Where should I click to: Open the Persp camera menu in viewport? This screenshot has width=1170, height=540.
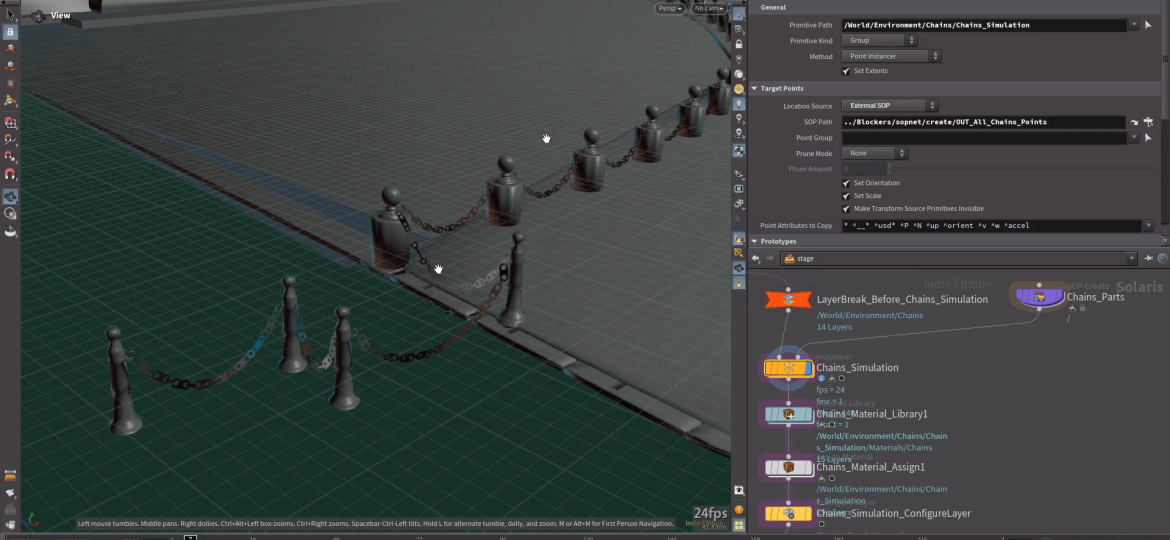click(669, 9)
